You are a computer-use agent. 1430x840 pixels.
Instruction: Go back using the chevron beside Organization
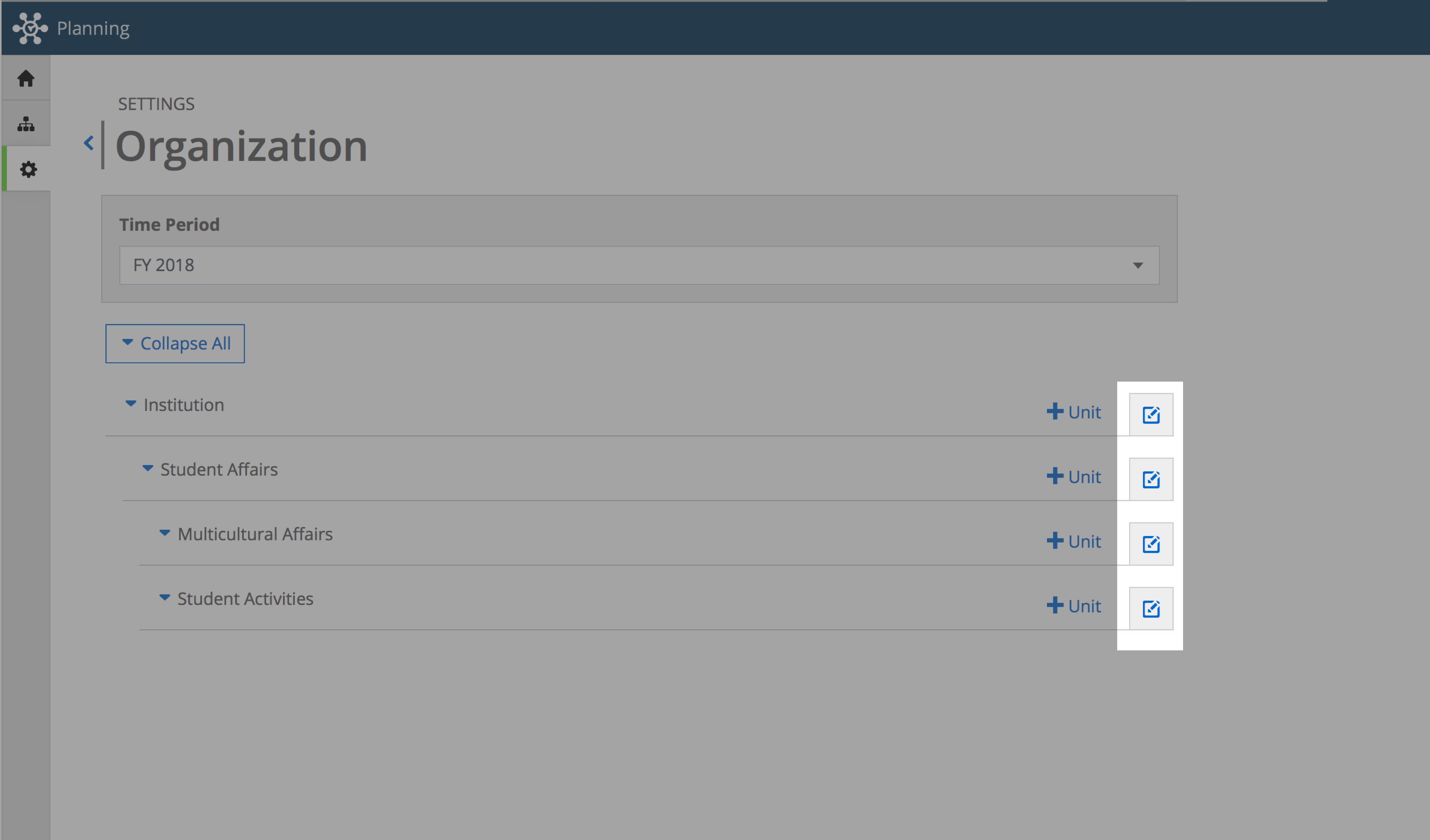(89, 143)
